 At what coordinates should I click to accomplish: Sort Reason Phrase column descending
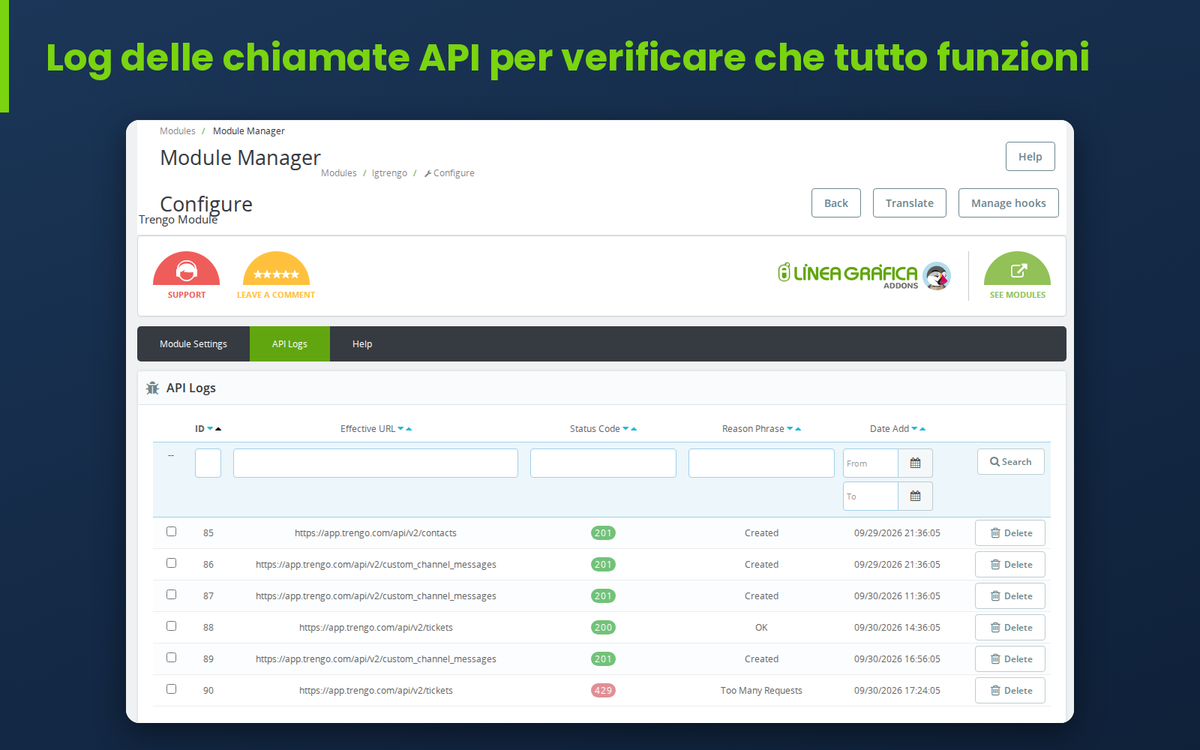pos(790,429)
